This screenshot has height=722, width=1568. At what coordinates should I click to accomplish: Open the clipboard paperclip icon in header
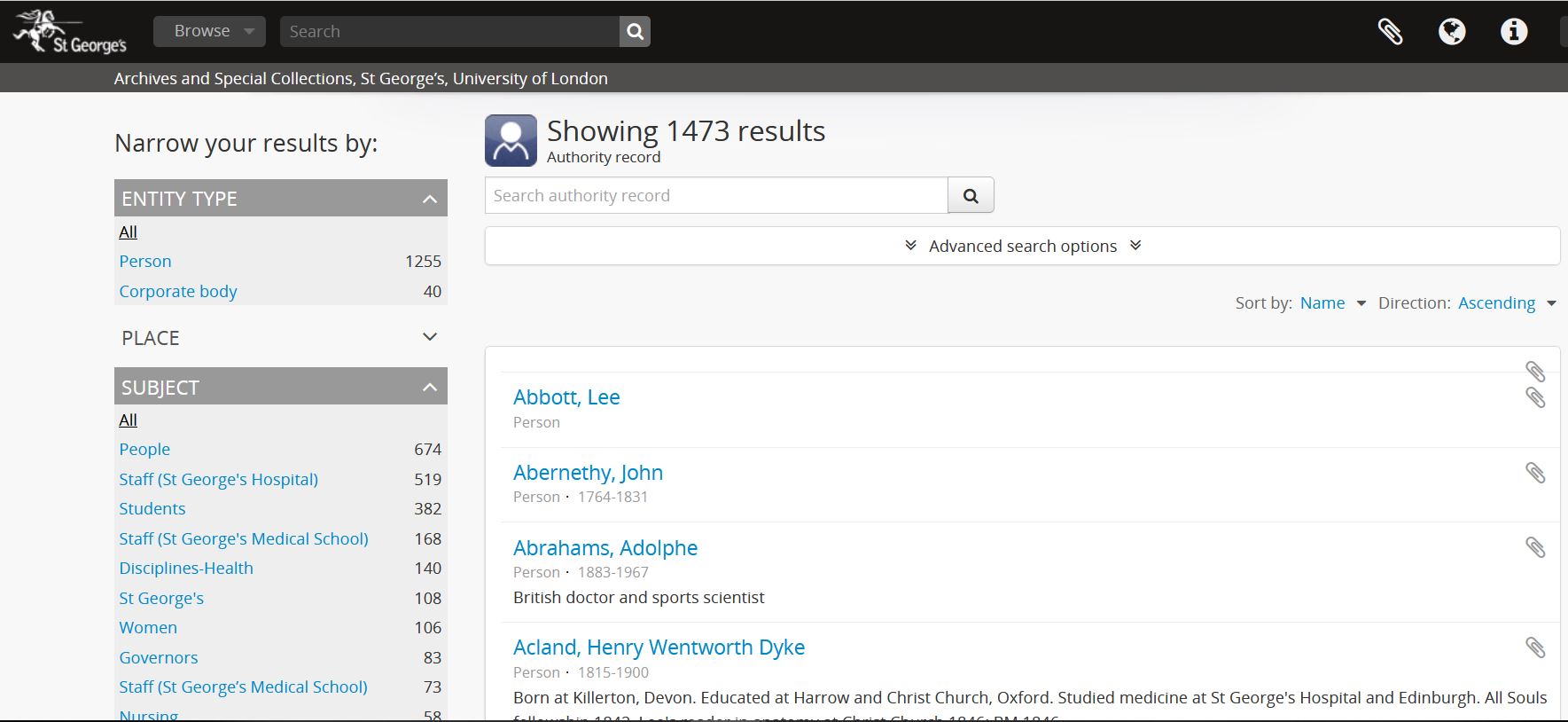click(1390, 32)
